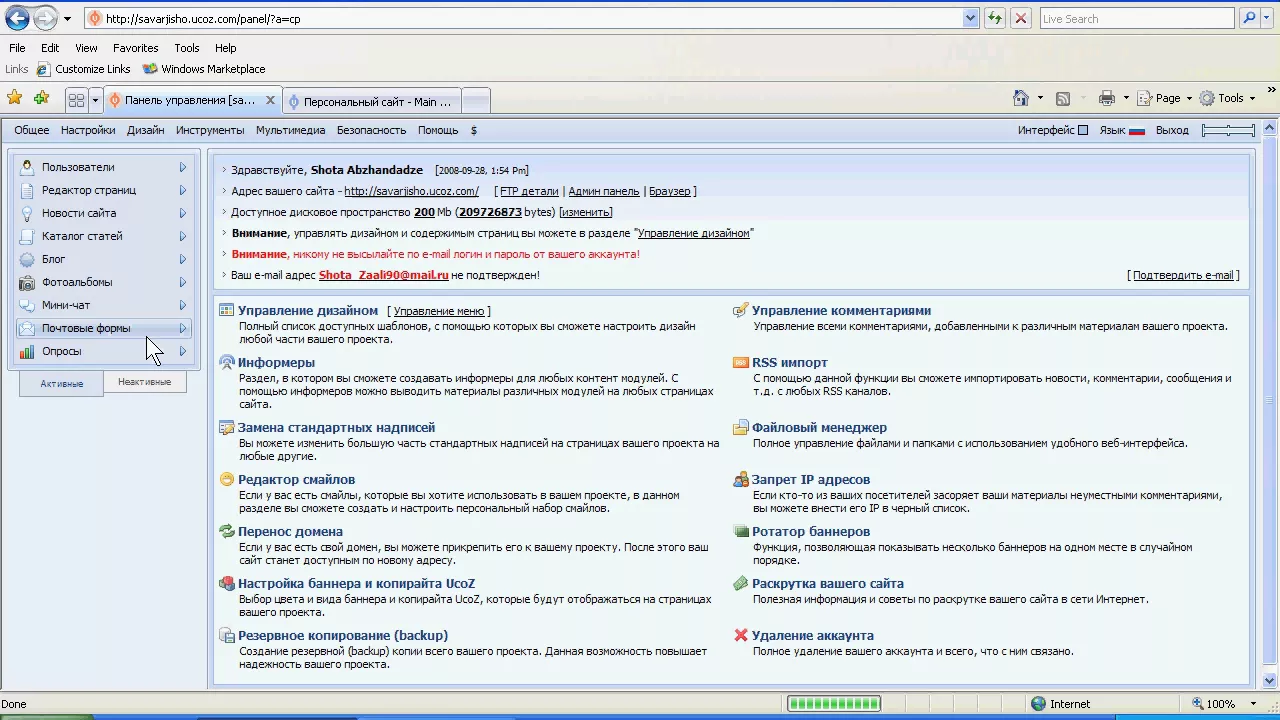Viewport: 1280px width, 720px height.
Task: Click the Подтвердить e-mail link
Action: click(x=1183, y=275)
